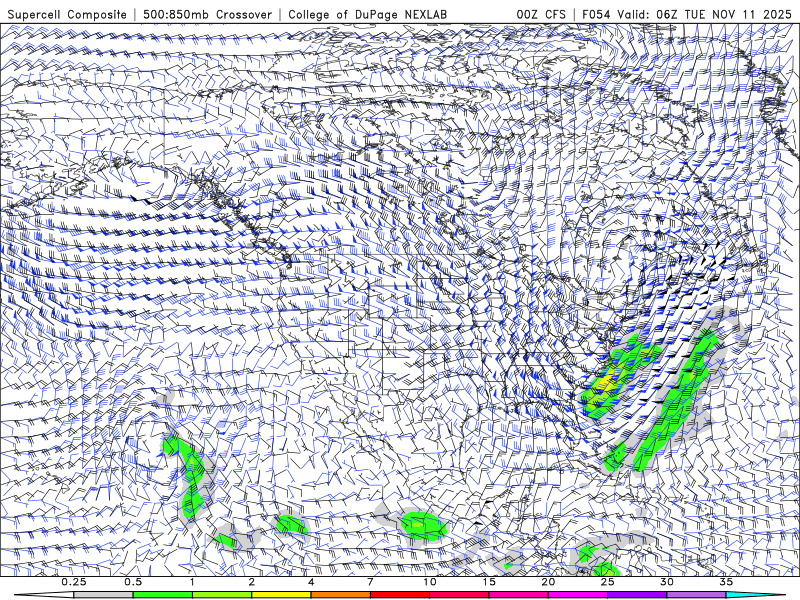
Task: Click the "4" legend value
Action: (311, 582)
